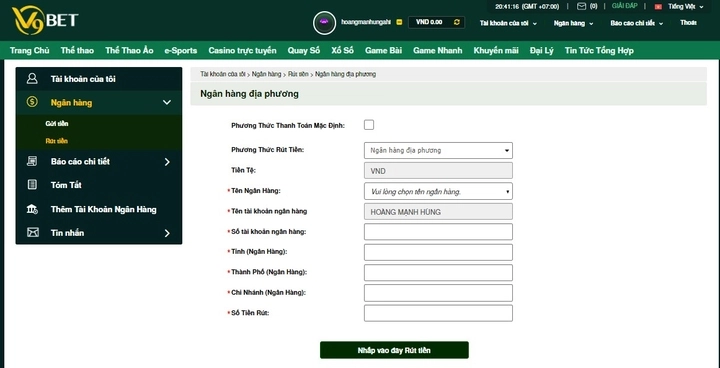This screenshot has width=720, height=368.
Task: Expand Báo cáo chi tiết header dropdown
Action: point(636,23)
